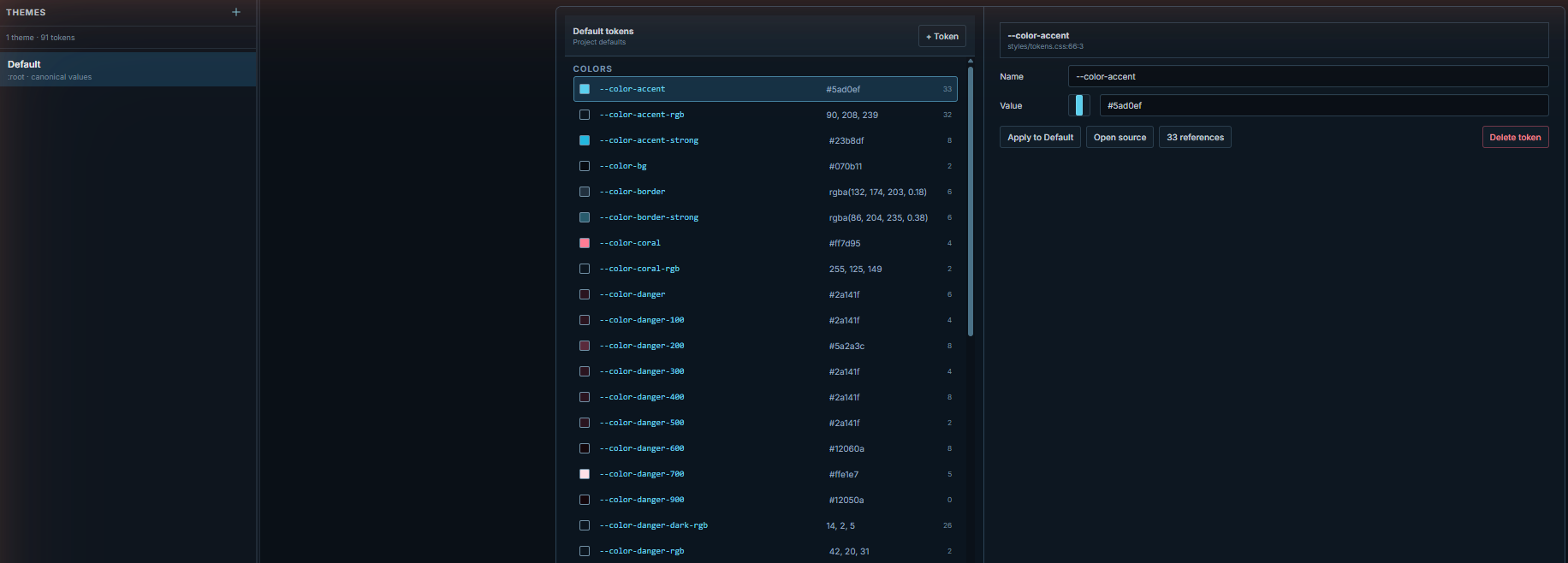The image size is (1568, 563).
Task: Show the 33 references
Action: coord(1195,137)
